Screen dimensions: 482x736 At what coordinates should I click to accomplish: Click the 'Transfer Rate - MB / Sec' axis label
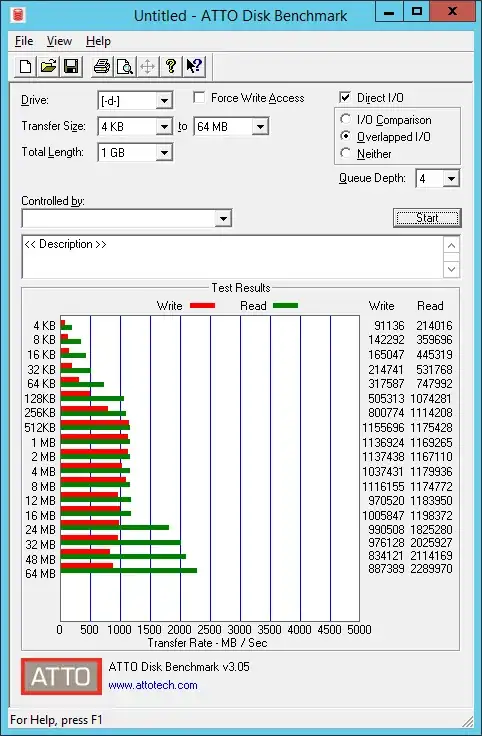[207, 643]
